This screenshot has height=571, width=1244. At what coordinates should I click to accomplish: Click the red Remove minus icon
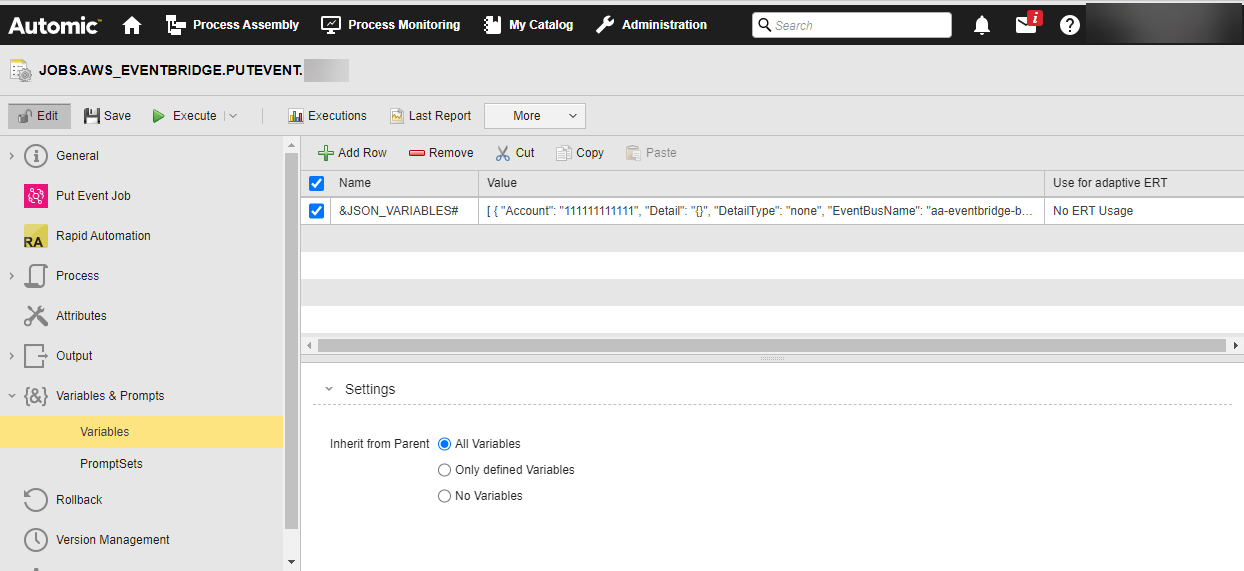tap(417, 153)
